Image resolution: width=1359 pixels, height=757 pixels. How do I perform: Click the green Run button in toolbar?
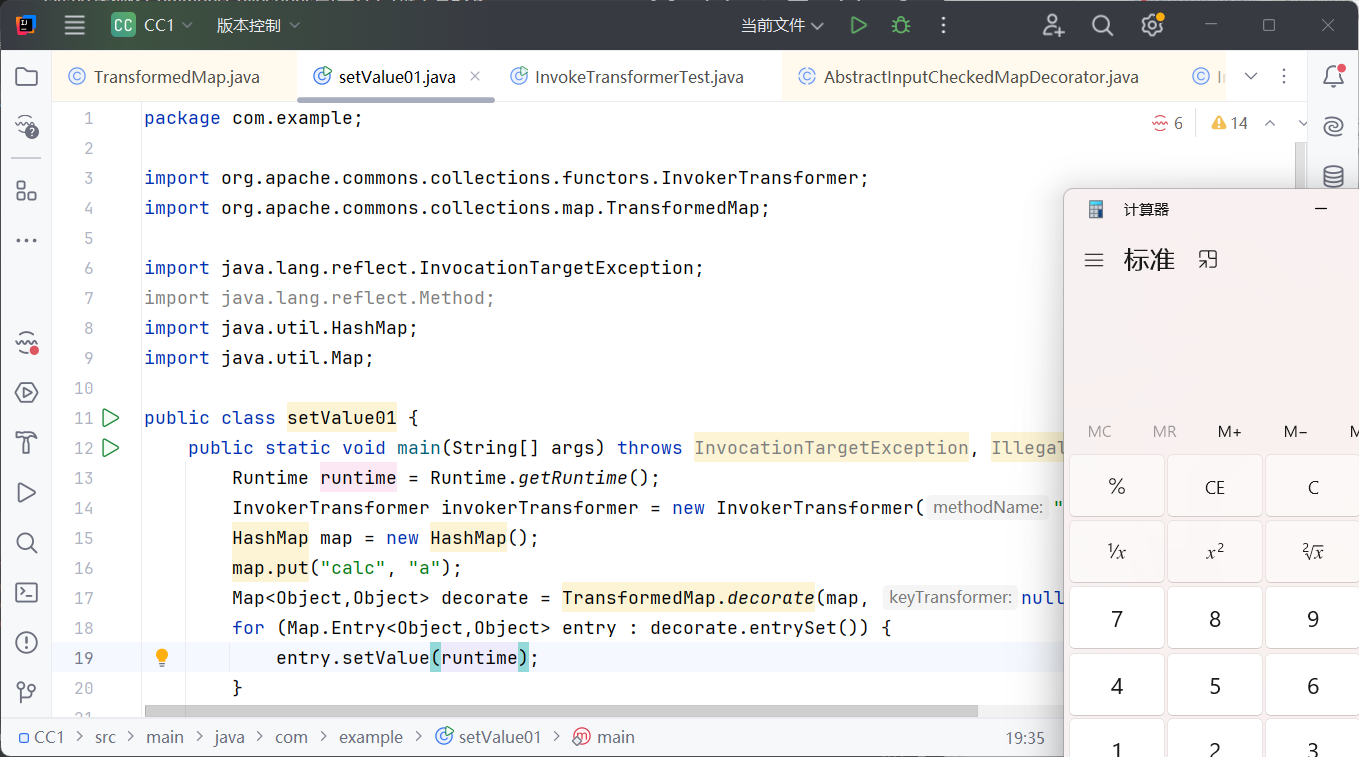pyautogui.click(x=858, y=26)
